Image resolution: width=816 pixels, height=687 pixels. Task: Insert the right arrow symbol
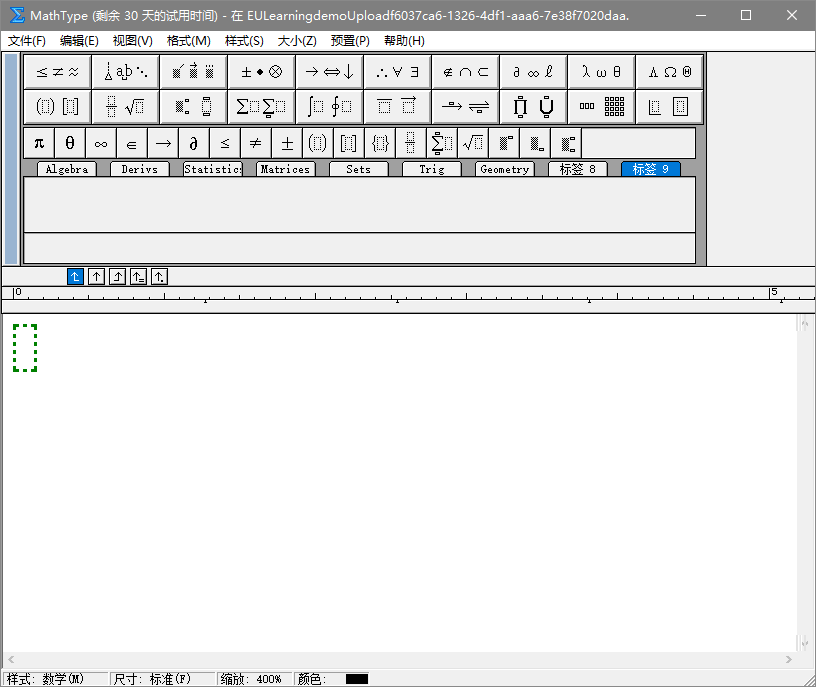coord(163,143)
